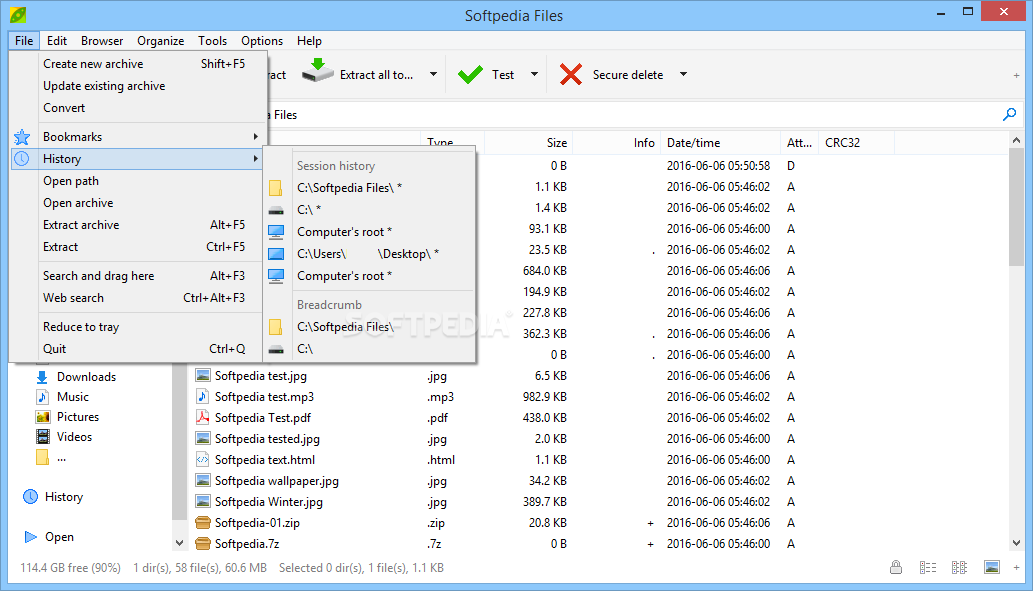Click the History clock icon in sidebar

tap(30, 497)
